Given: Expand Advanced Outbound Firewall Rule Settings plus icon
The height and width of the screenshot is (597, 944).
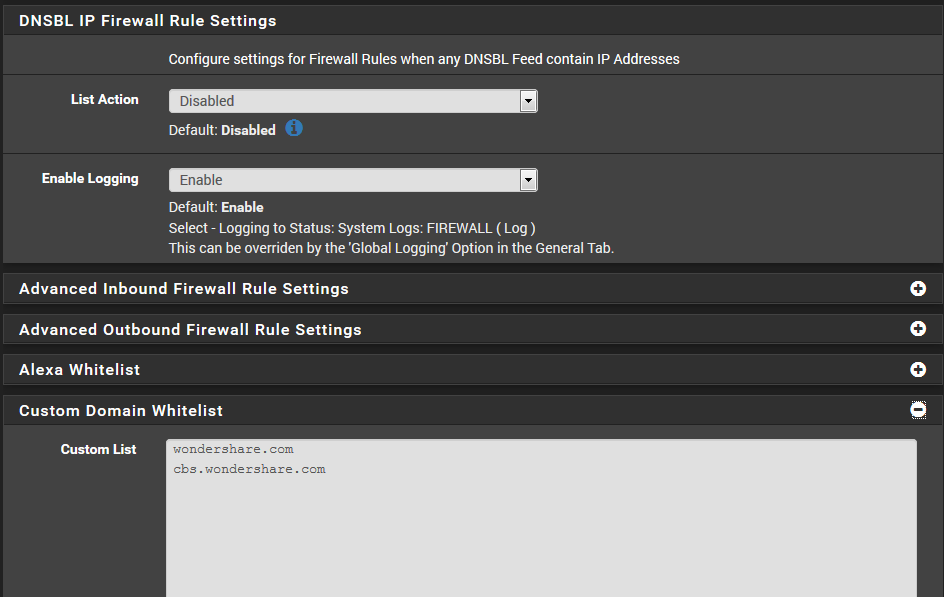Looking at the screenshot, I should [x=918, y=329].
